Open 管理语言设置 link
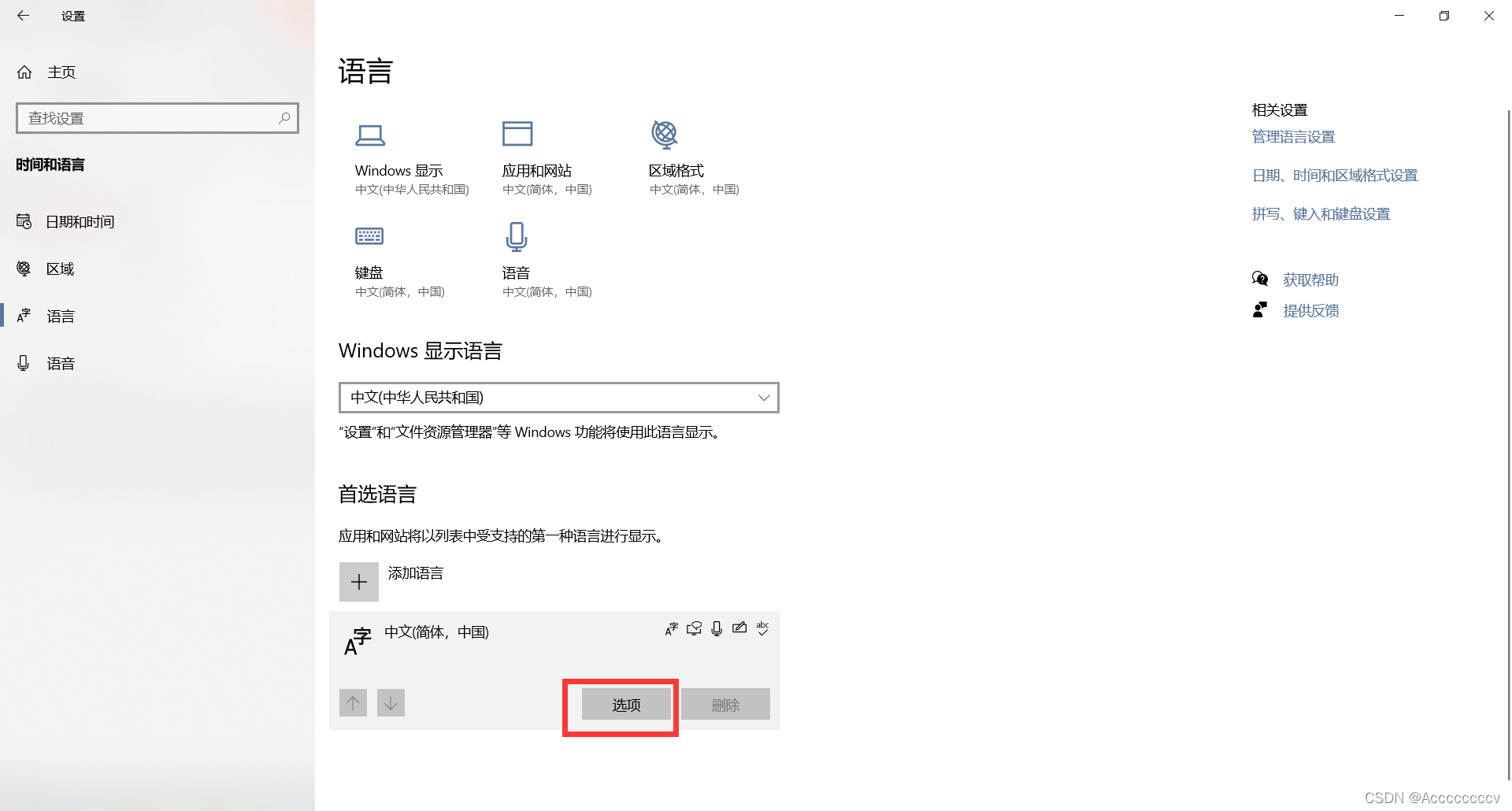The width and height of the screenshot is (1512, 811). coord(1294,137)
